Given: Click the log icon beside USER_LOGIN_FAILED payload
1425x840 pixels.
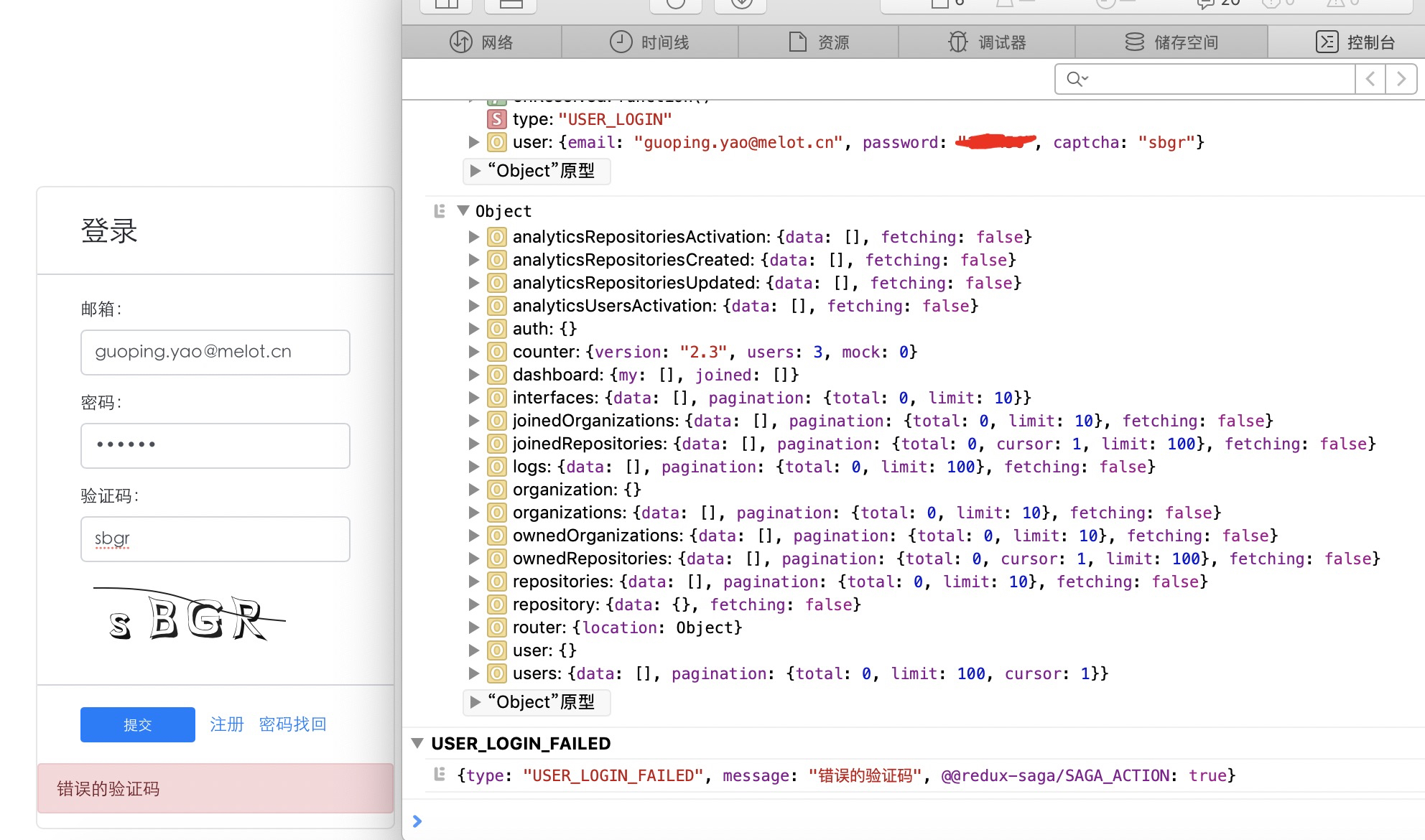Looking at the screenshot, I should pos(440,774).
